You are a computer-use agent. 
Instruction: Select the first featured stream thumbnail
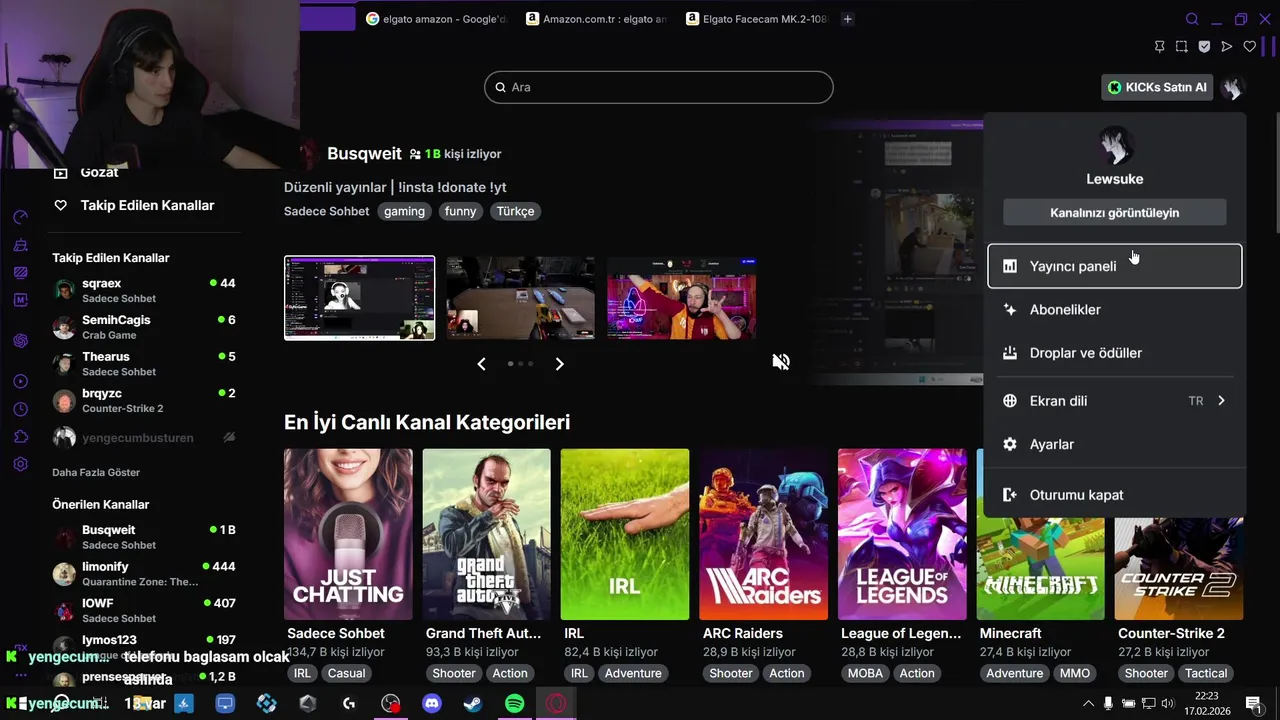click(x=360, y=298)
